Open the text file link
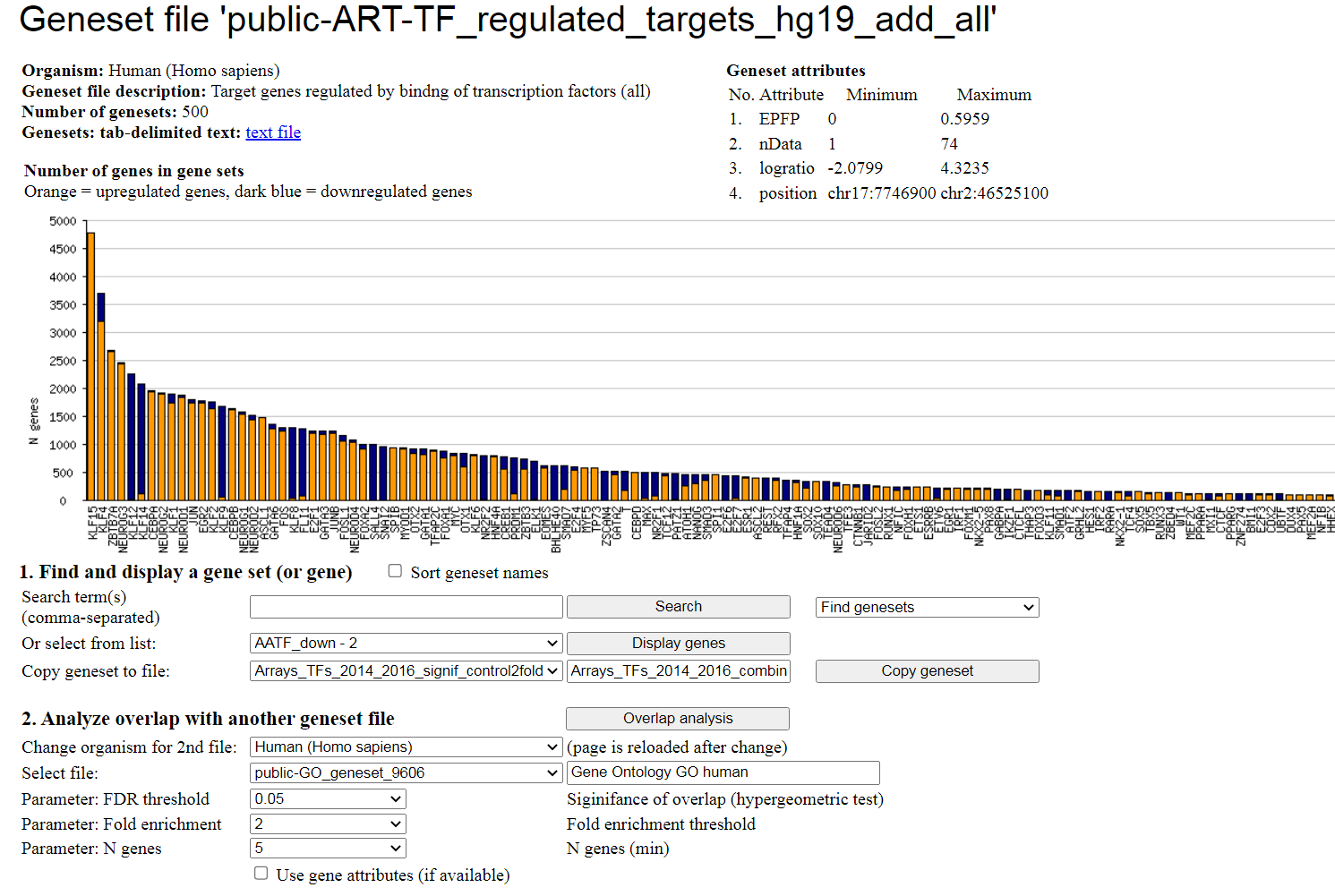 point(273,132)
